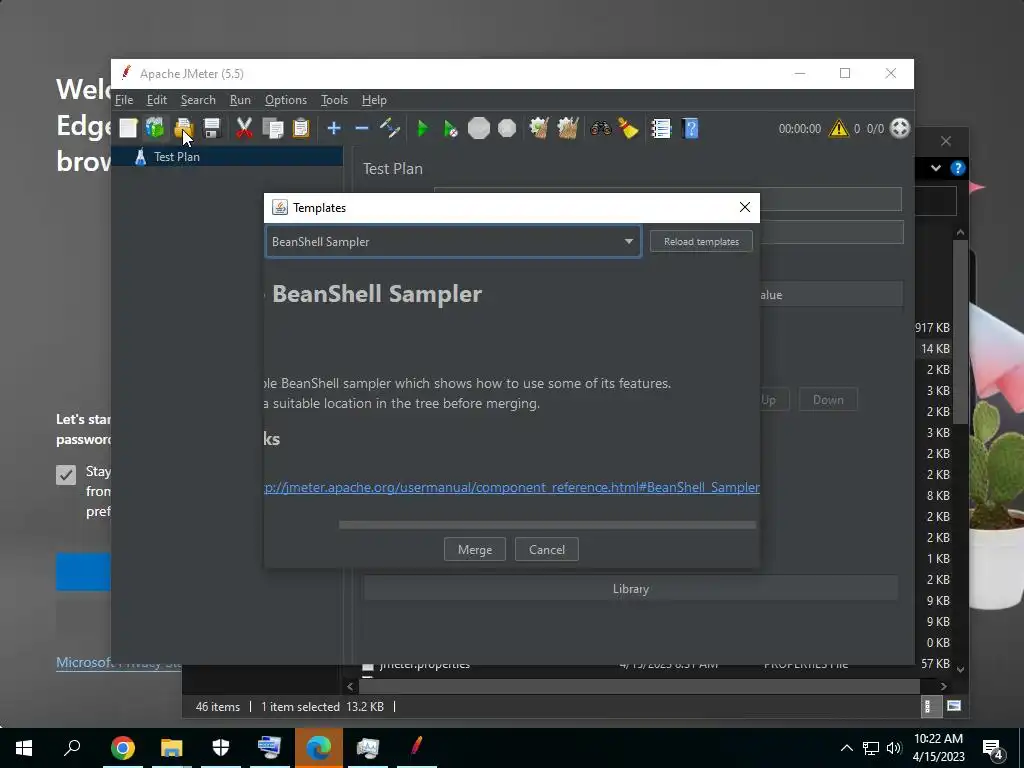The width and height of the screenshot is (1024, 768).
Task: Click the Clear broom icon
Action: (x=539, y=128)
